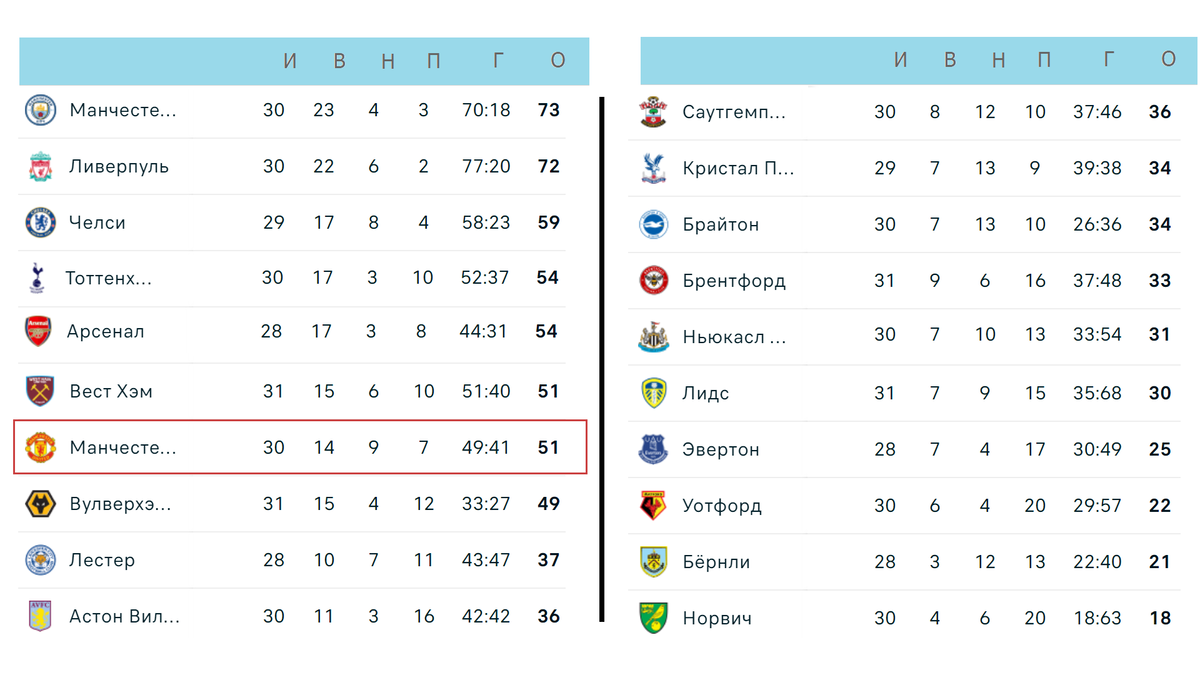1200x675 pixels.
Task: Select the highlighted Manchester United row
Action: point(300,447)
